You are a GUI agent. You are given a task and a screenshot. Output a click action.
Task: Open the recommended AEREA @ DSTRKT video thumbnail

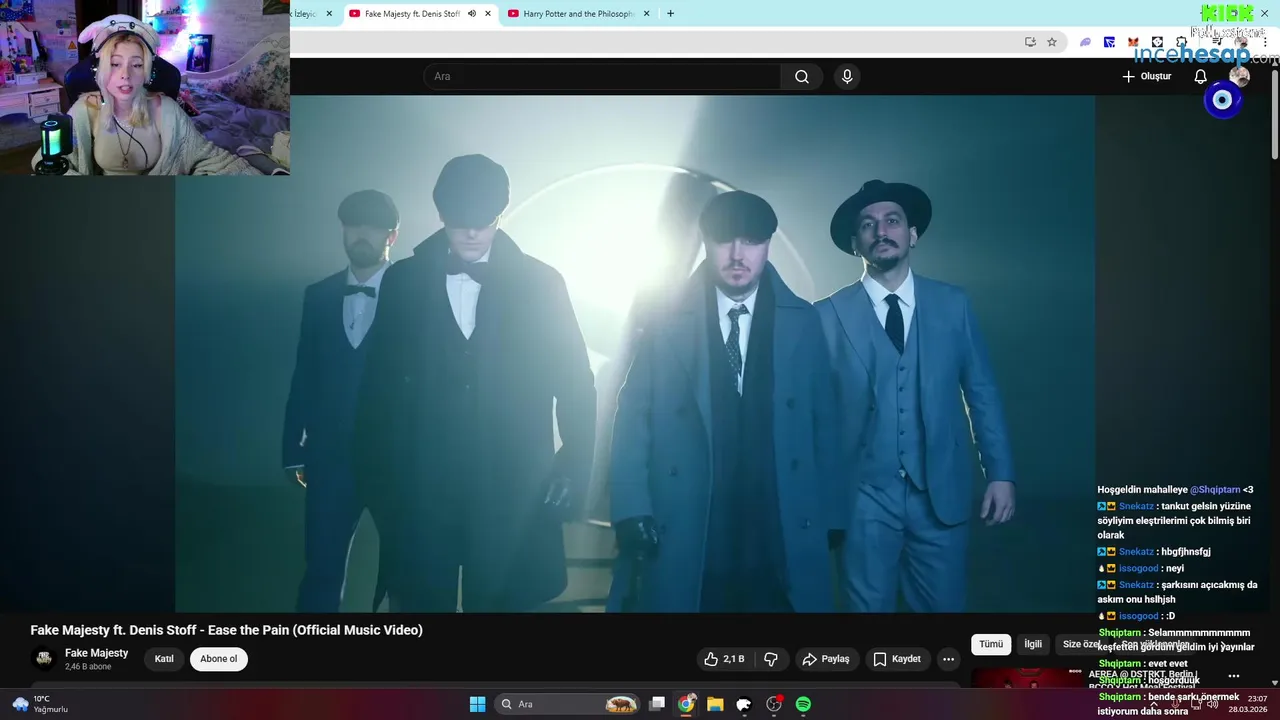(1027, 679)
